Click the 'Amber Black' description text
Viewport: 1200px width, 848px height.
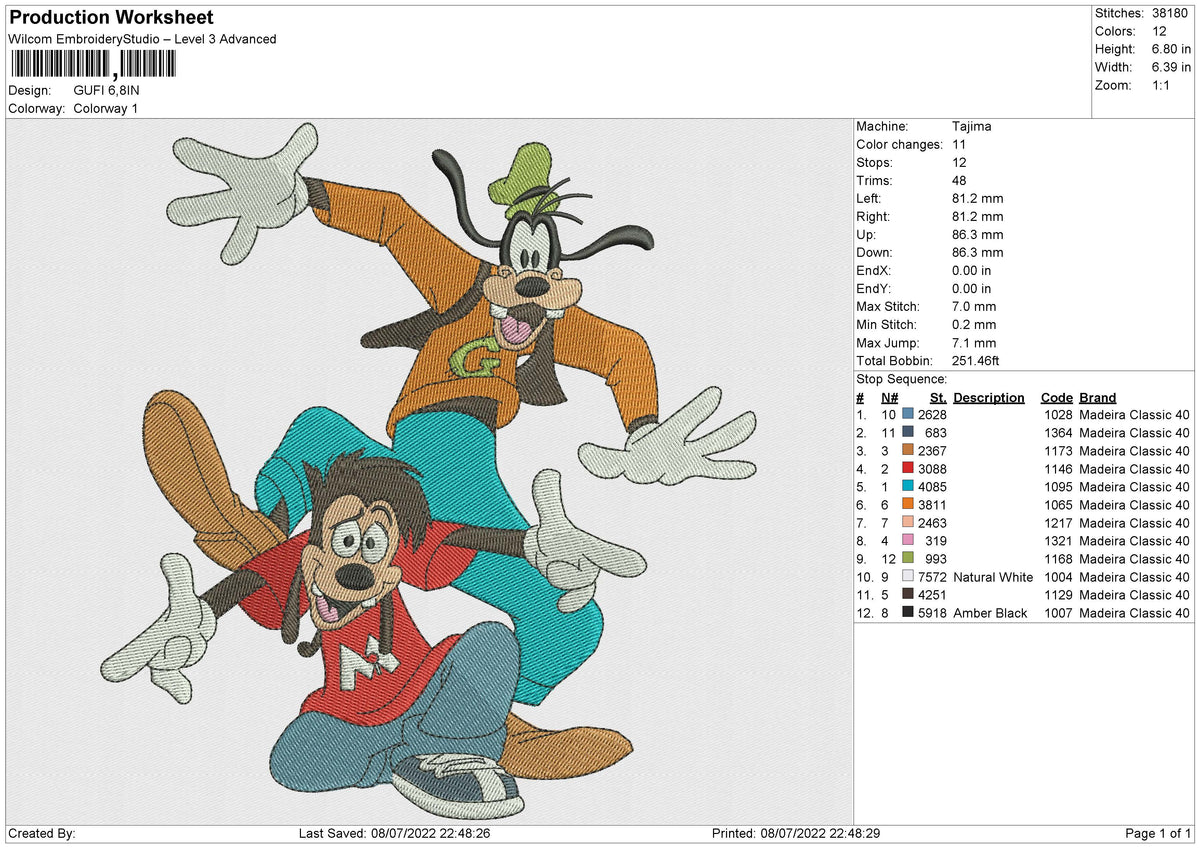click(990, 613)
